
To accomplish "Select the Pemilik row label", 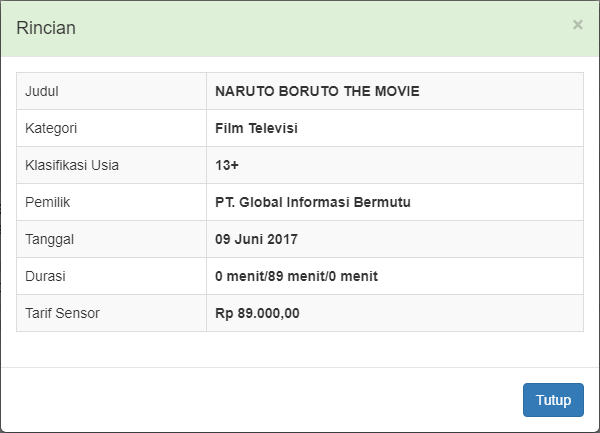I will tap(48, 202).
